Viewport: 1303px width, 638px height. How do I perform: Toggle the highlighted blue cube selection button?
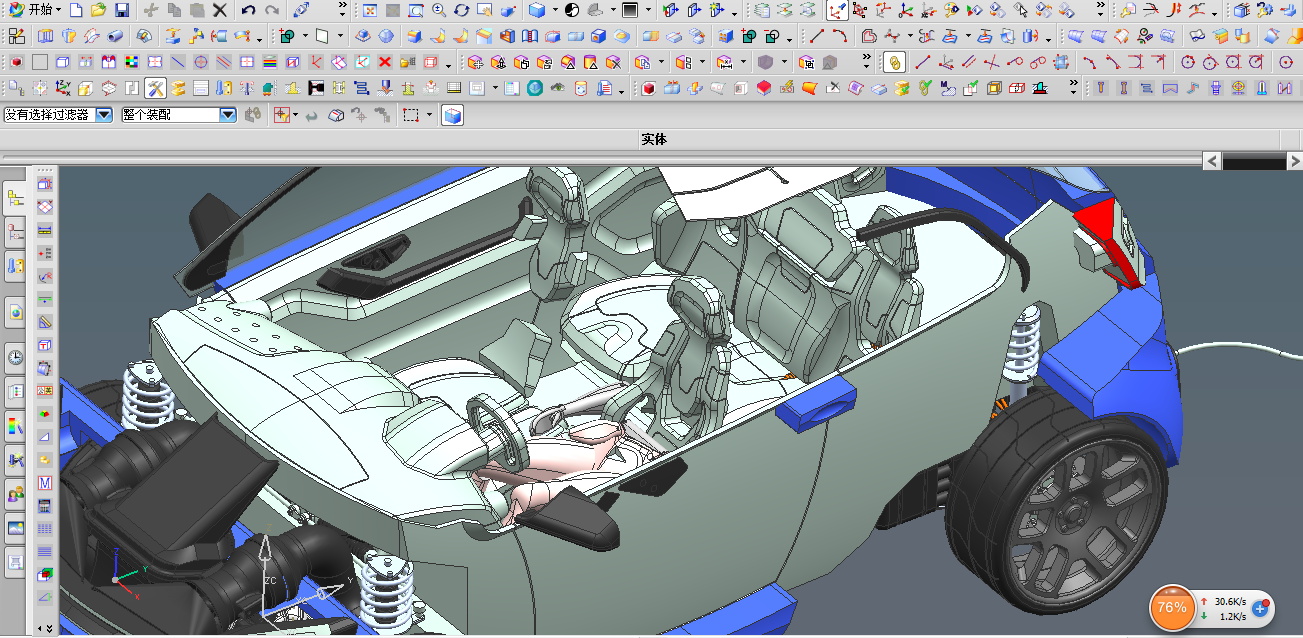tap(453, 115)
